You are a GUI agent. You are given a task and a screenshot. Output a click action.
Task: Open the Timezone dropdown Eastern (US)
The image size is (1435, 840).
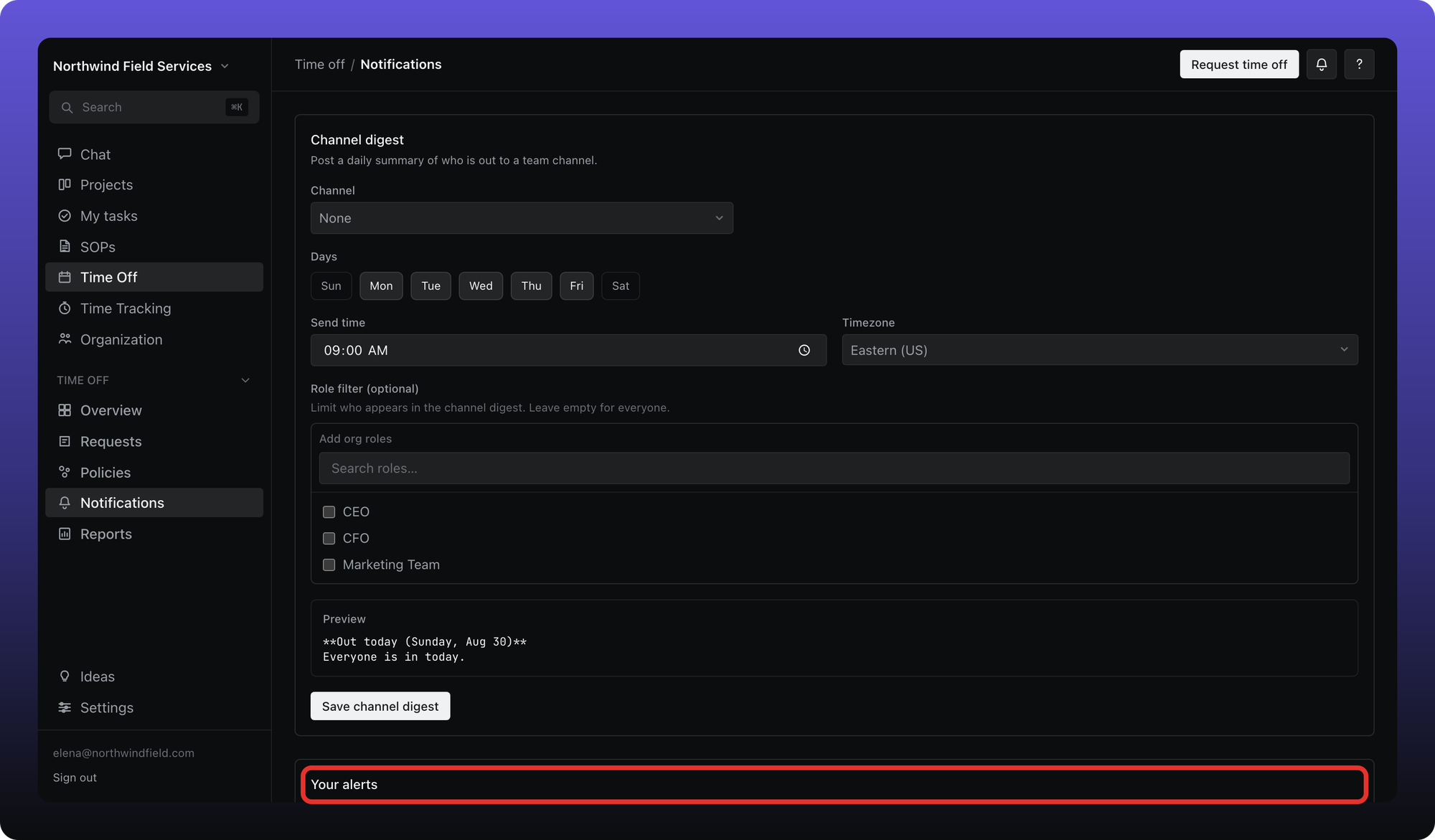pos(1099,350)
